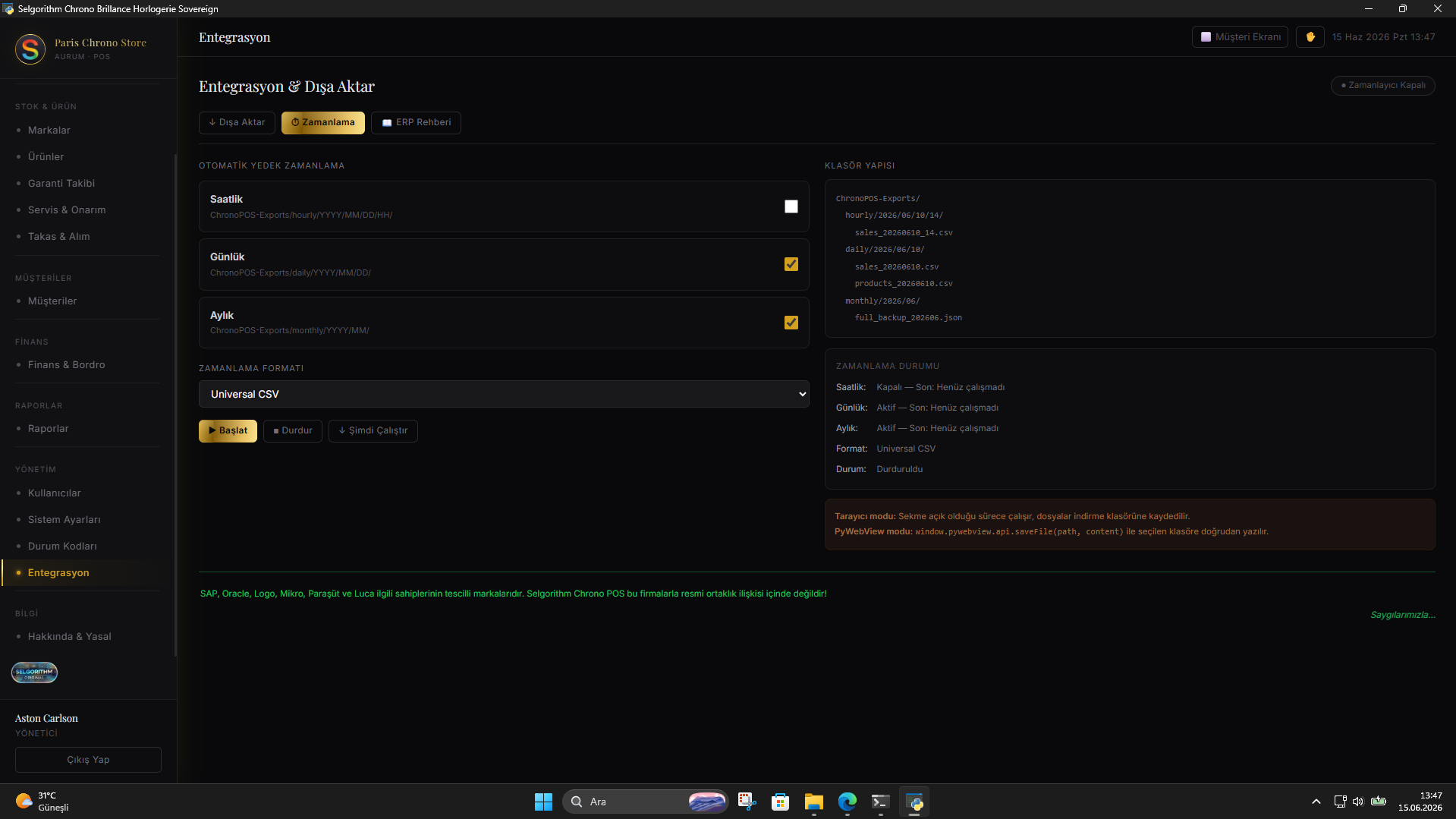Screen dimensions: 1456x819
Task: Click the Çıkış Yap button
Action: [x=88, y=760]
